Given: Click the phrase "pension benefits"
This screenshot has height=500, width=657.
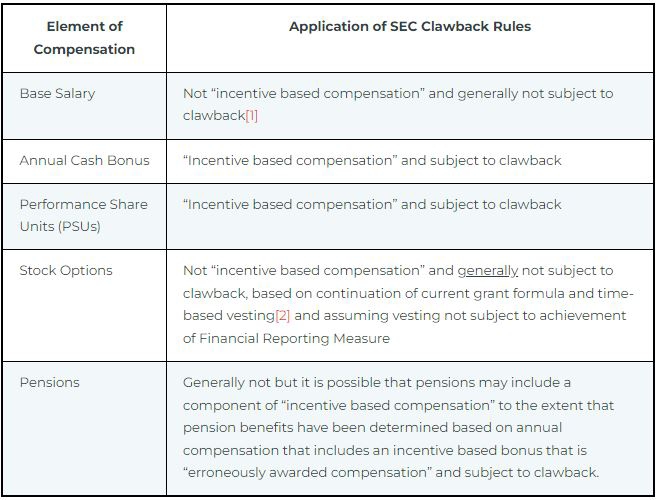Looking at the screenshot, I should point(235,428).
